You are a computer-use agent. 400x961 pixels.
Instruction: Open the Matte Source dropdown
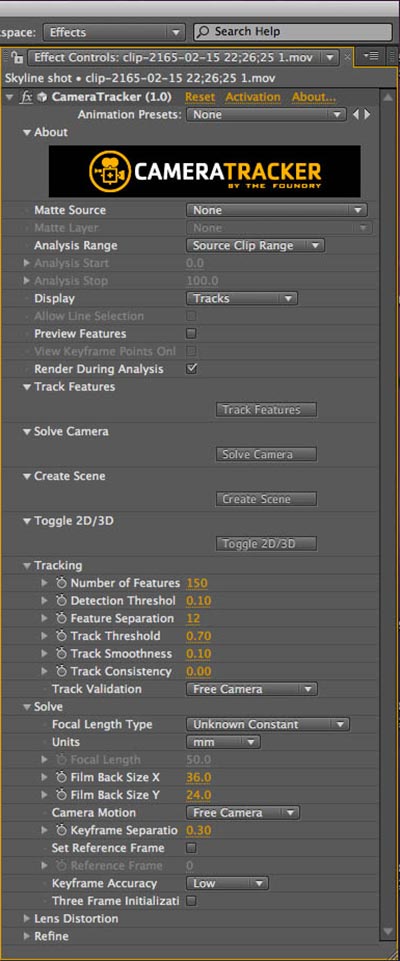click(276, 210)
